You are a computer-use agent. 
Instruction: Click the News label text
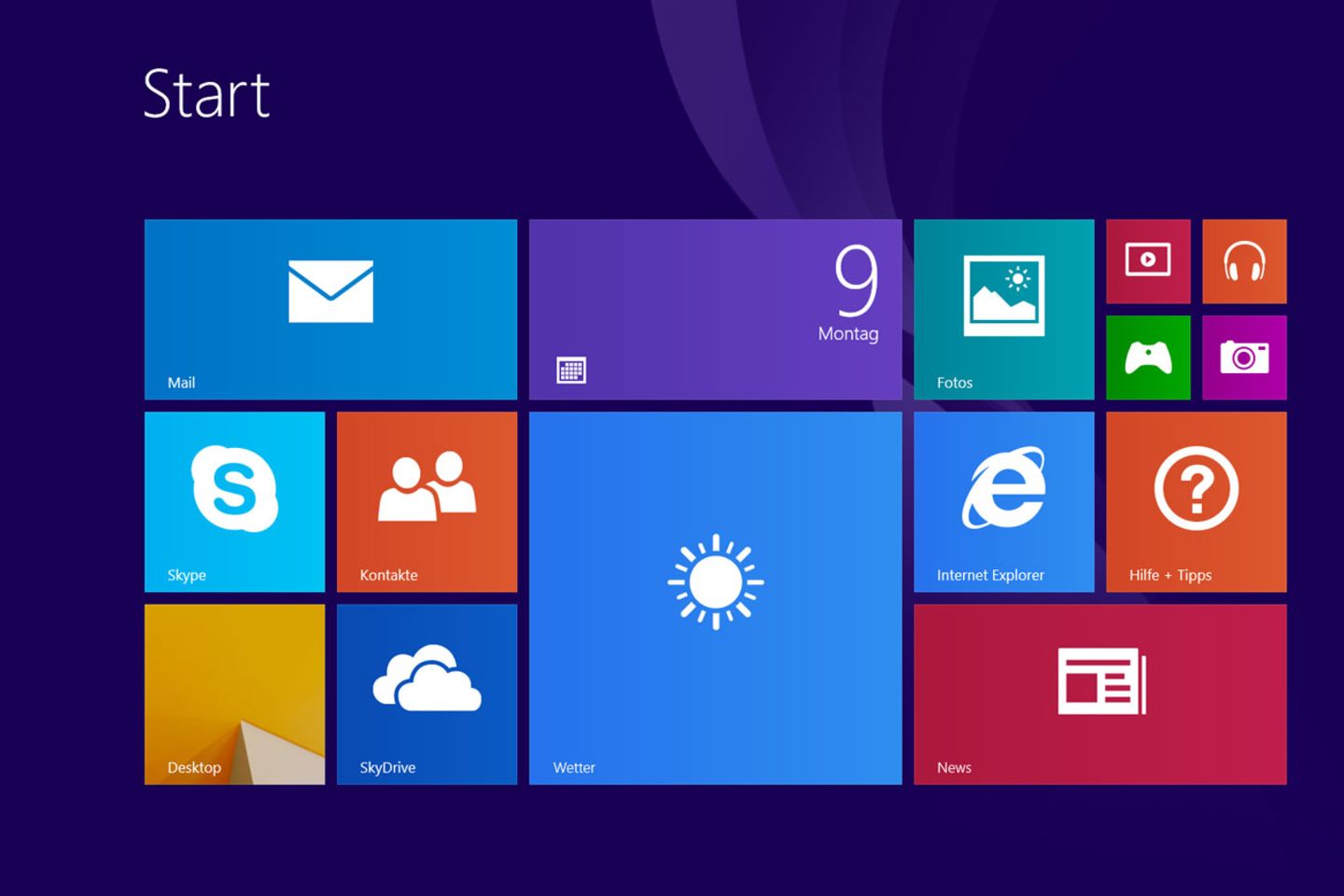click(954, 767)
